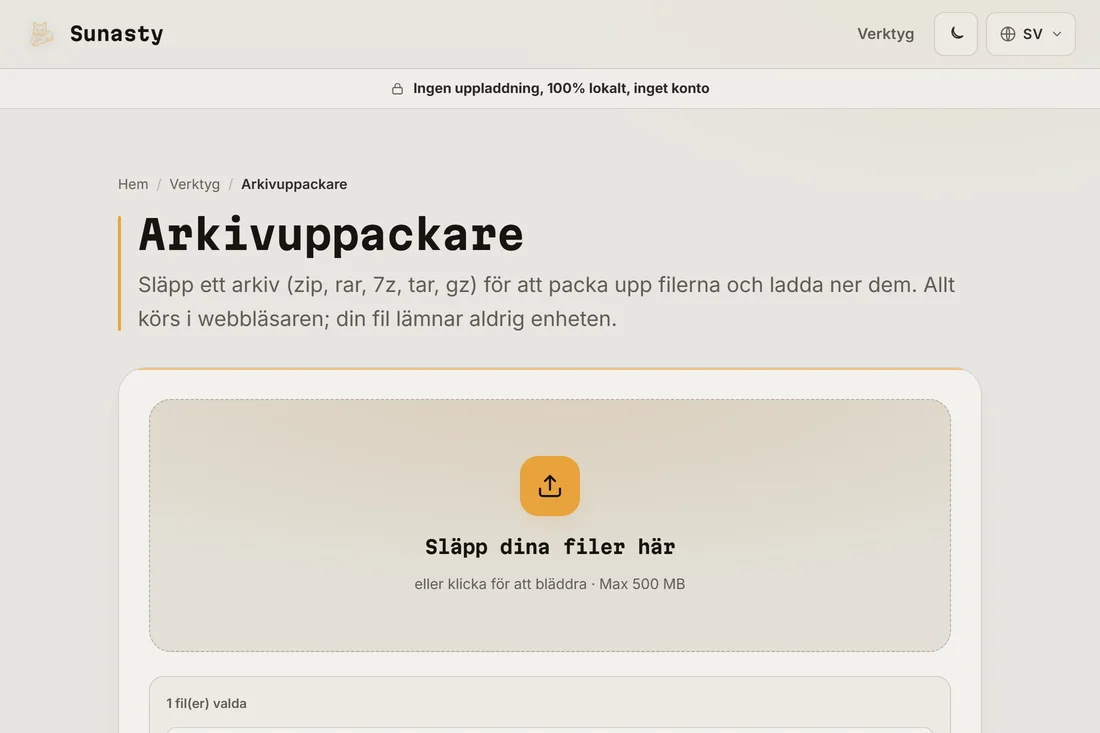Open the Verktyg navigation link
1100x733 pixels.
[x=885, y=34]
